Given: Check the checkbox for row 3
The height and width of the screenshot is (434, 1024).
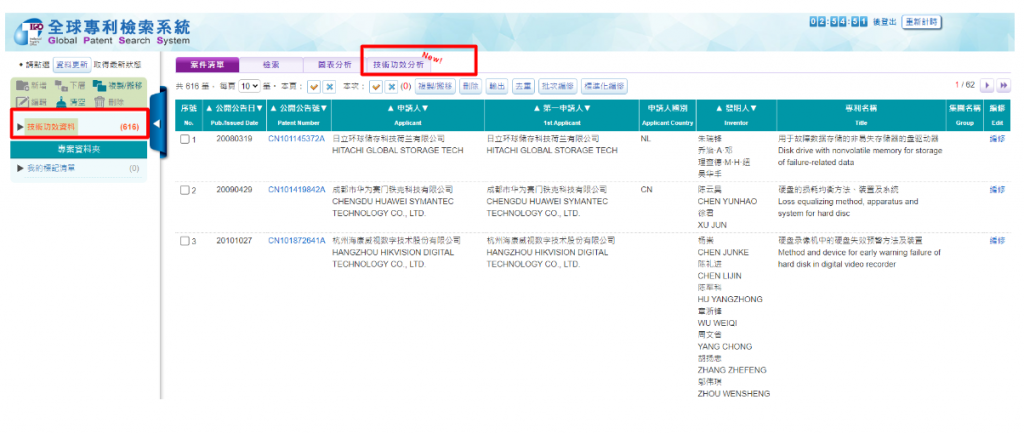Looking at the screenshot, I should tap(184, 241).
